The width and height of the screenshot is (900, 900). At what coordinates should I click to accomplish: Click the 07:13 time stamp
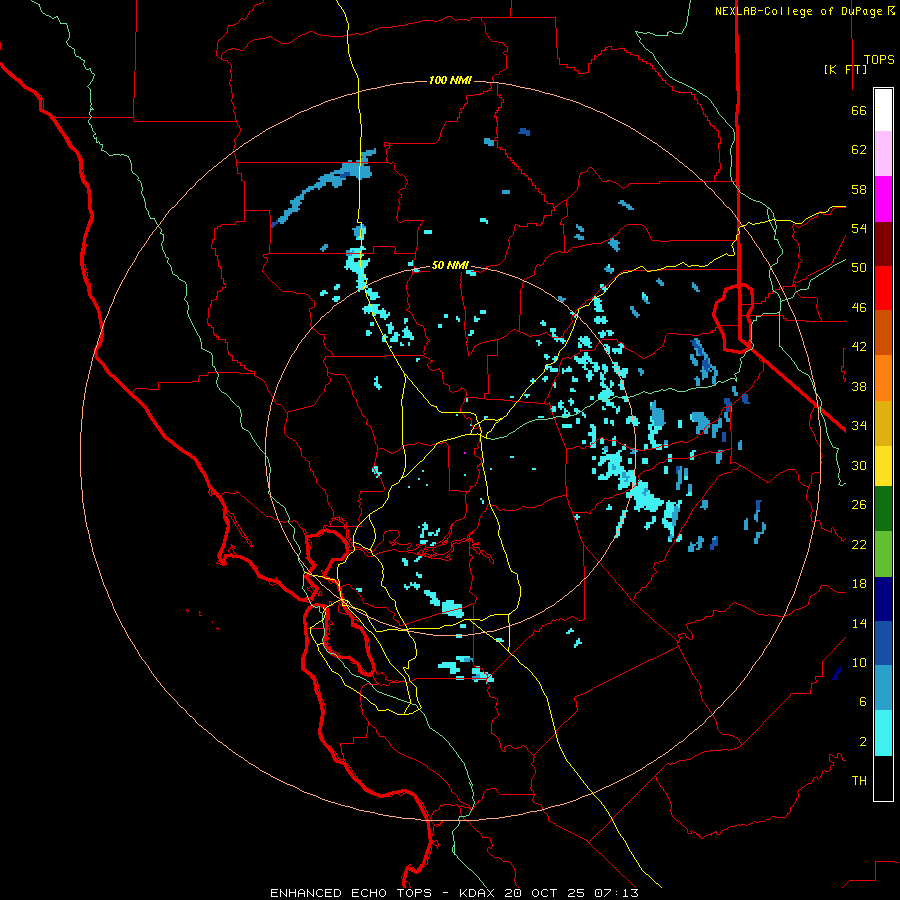pos(616,893)
